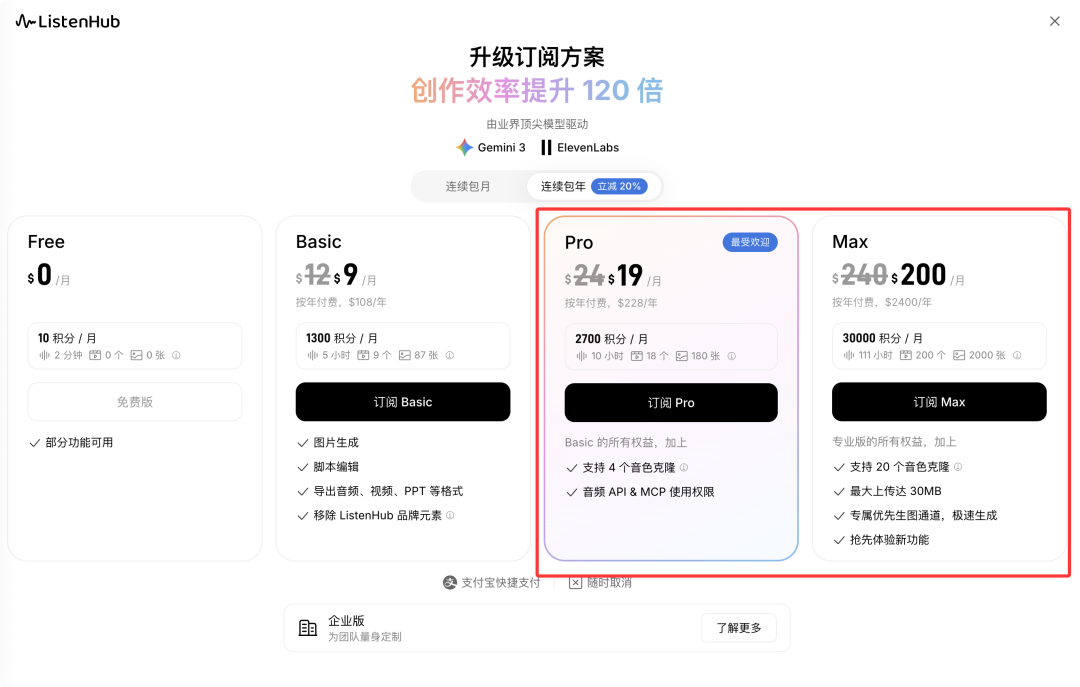
Task: Click the info icon in Max credits box
Action: [1017, 355]
